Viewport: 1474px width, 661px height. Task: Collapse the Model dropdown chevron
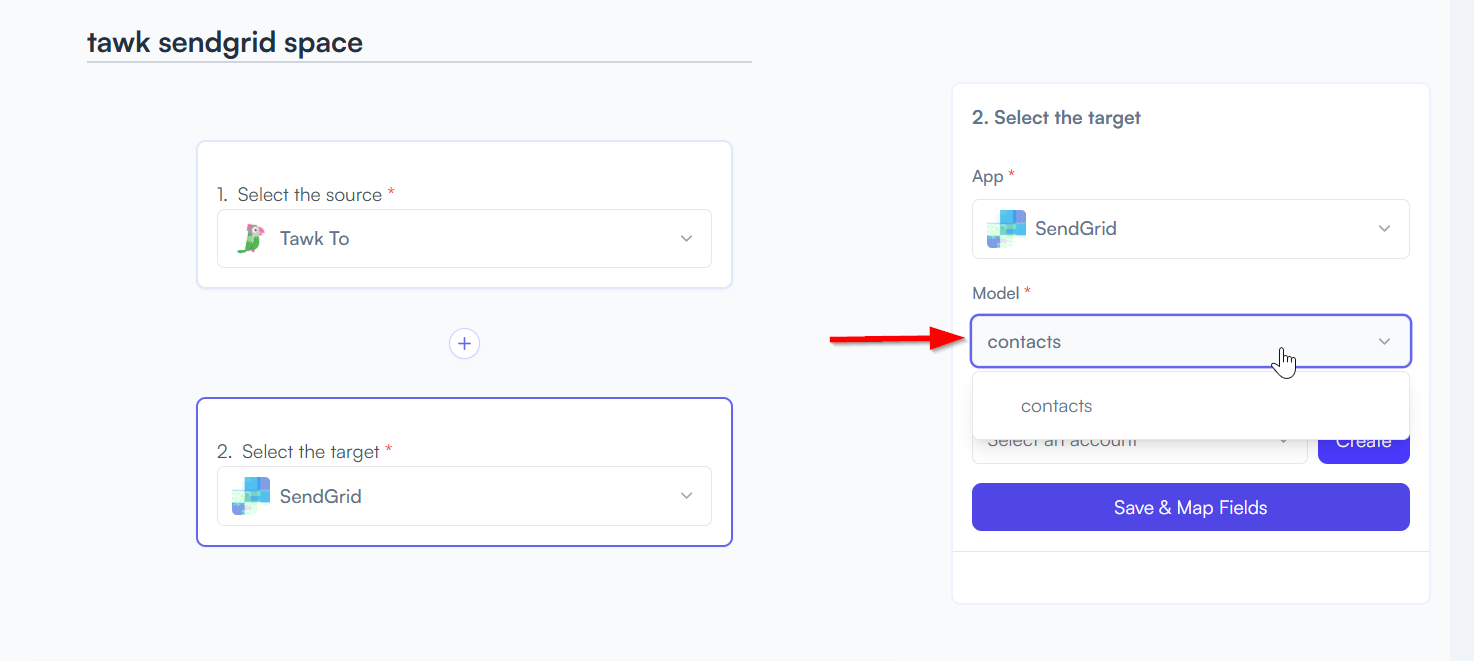pos(1384,342)
